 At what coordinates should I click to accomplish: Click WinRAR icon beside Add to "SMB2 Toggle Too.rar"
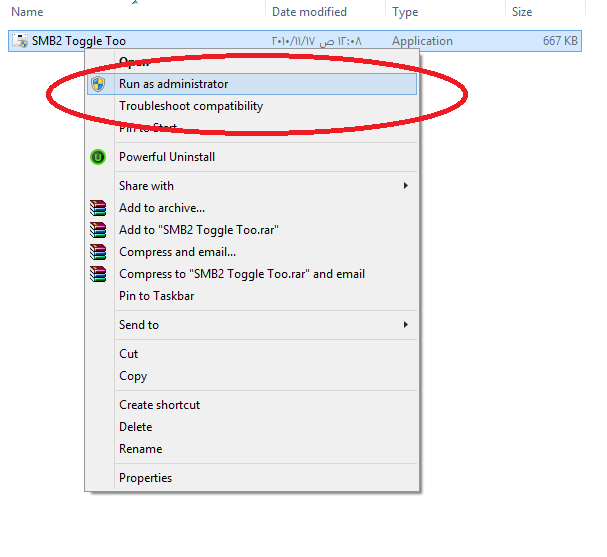pos(97,230)
